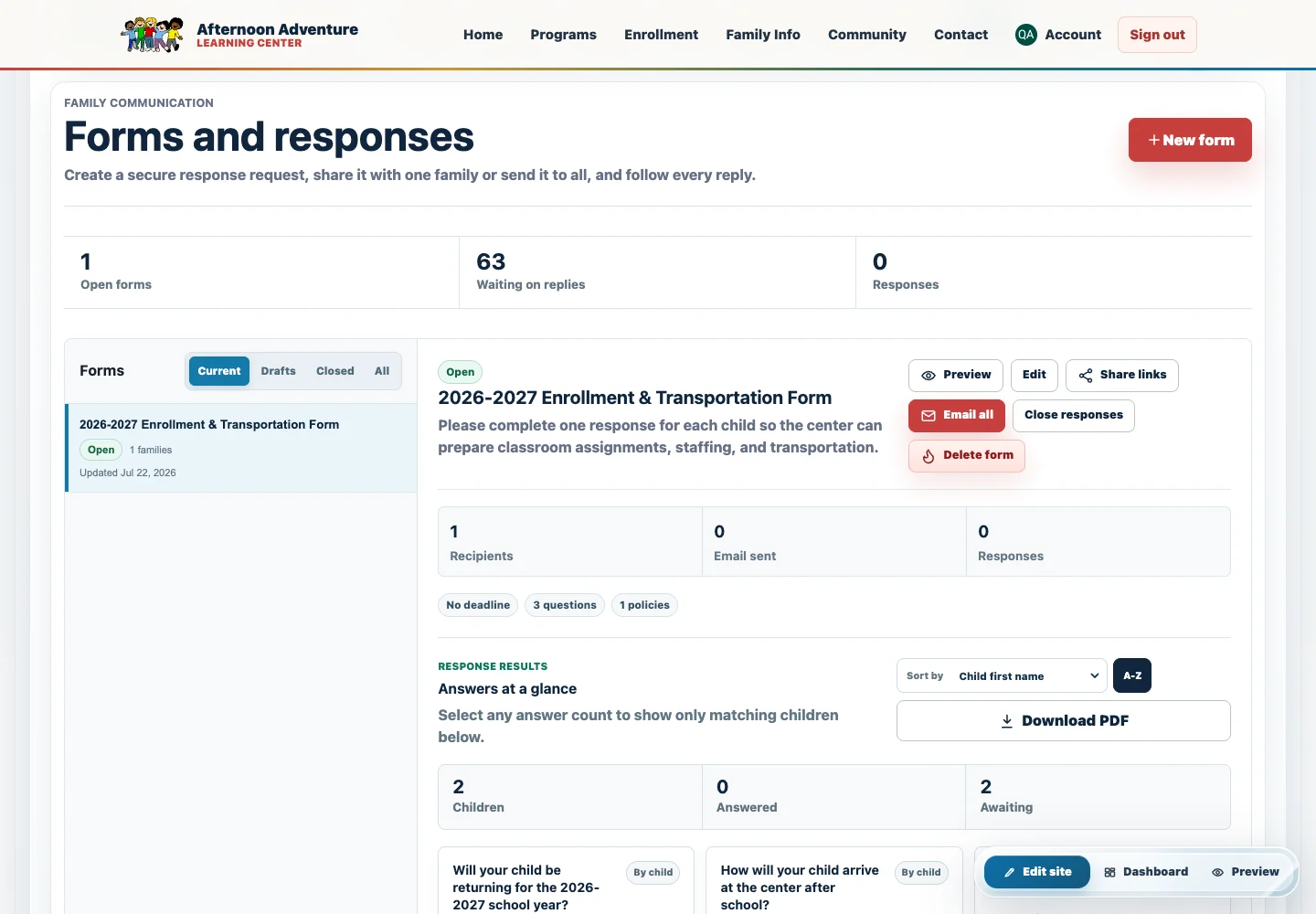Image resolution: width=1316 pixels, height=914 pixels.
Task: Create a New form
Action: tap(1190, 140)
